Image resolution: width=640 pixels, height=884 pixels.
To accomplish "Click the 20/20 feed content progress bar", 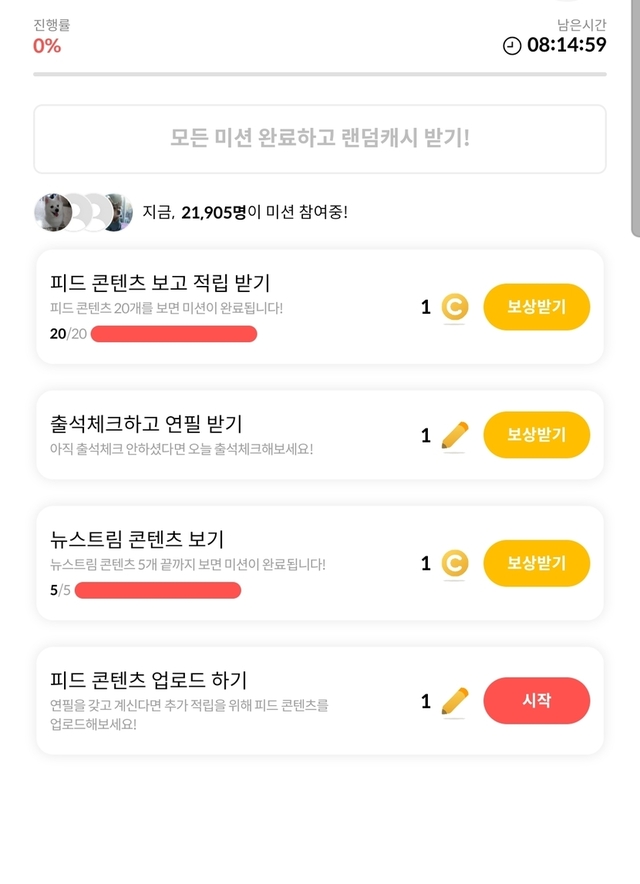I will (x=173, y=334).
